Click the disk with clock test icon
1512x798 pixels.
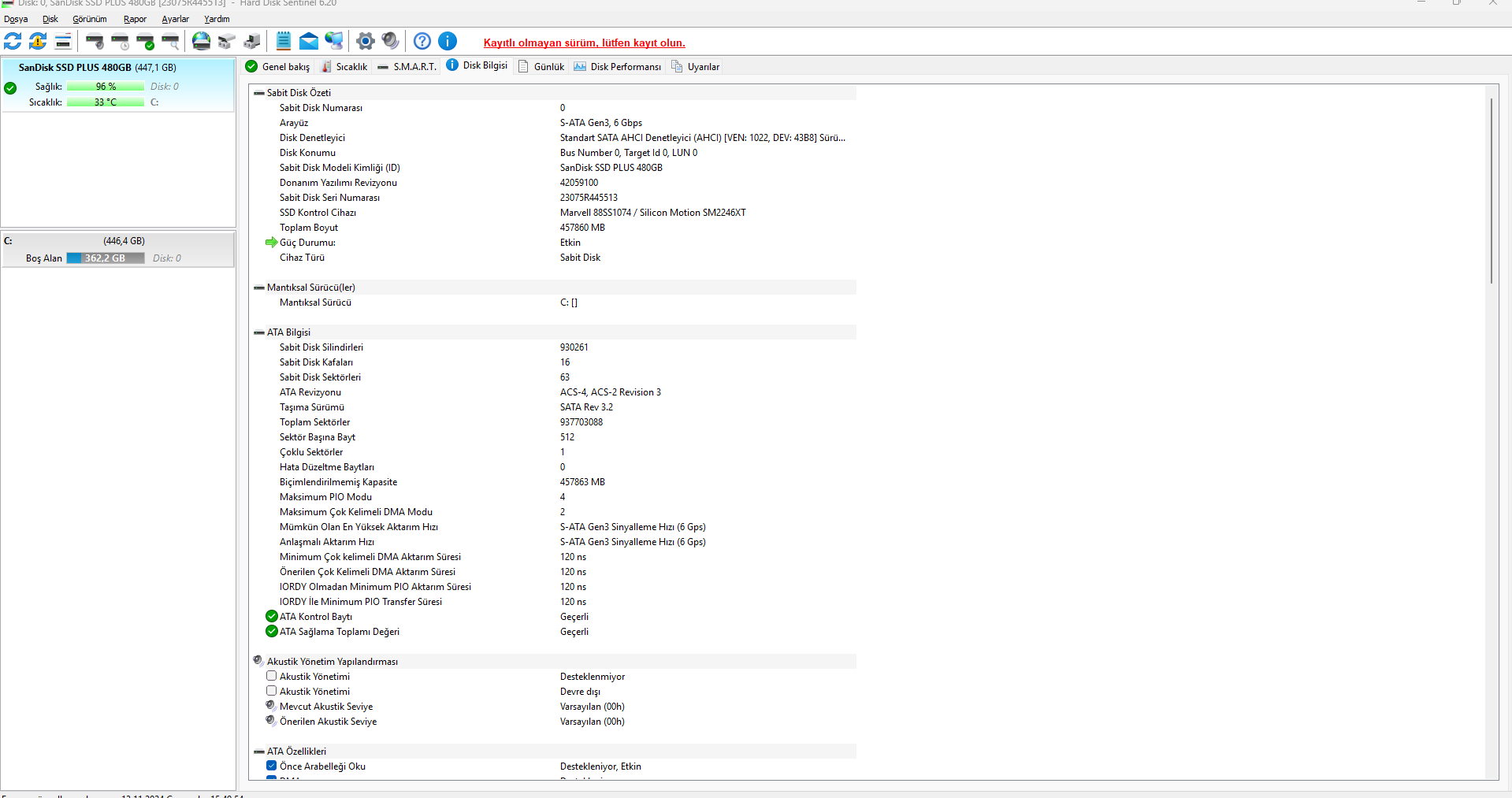(x=120, y=41)
